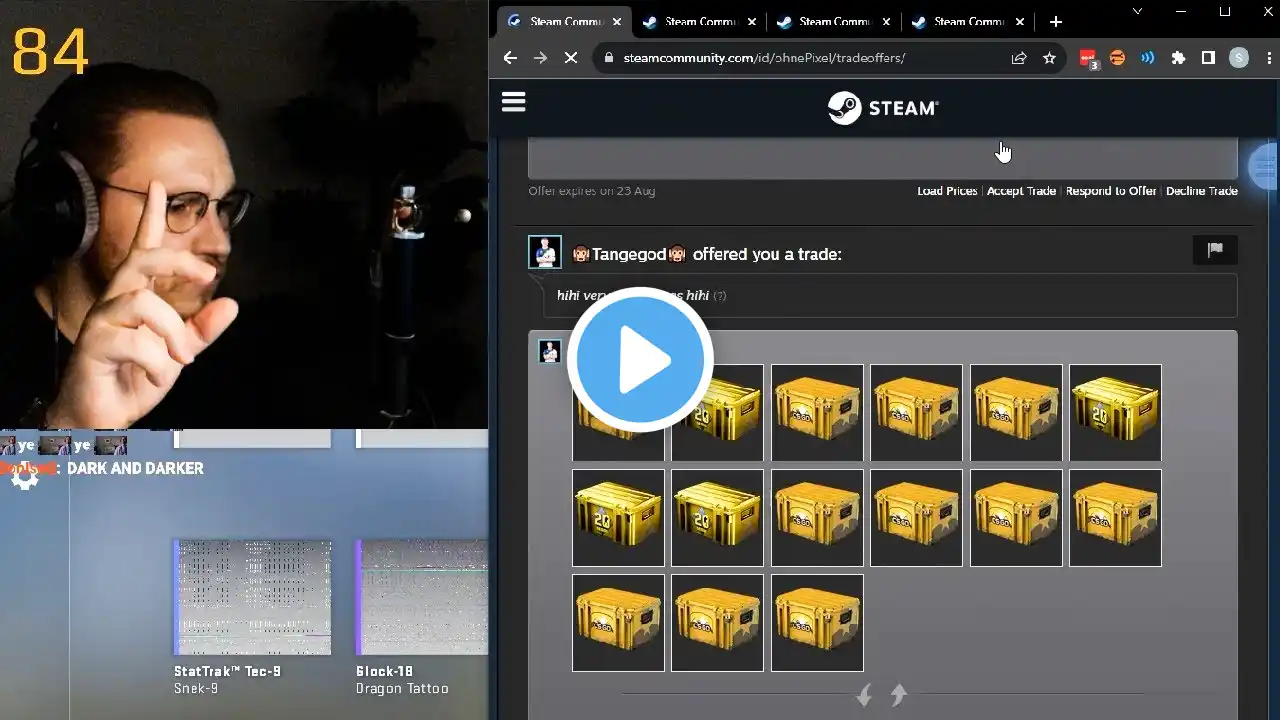Select the fourth case in the second row

pyautogui.click(x=916, y=518)
